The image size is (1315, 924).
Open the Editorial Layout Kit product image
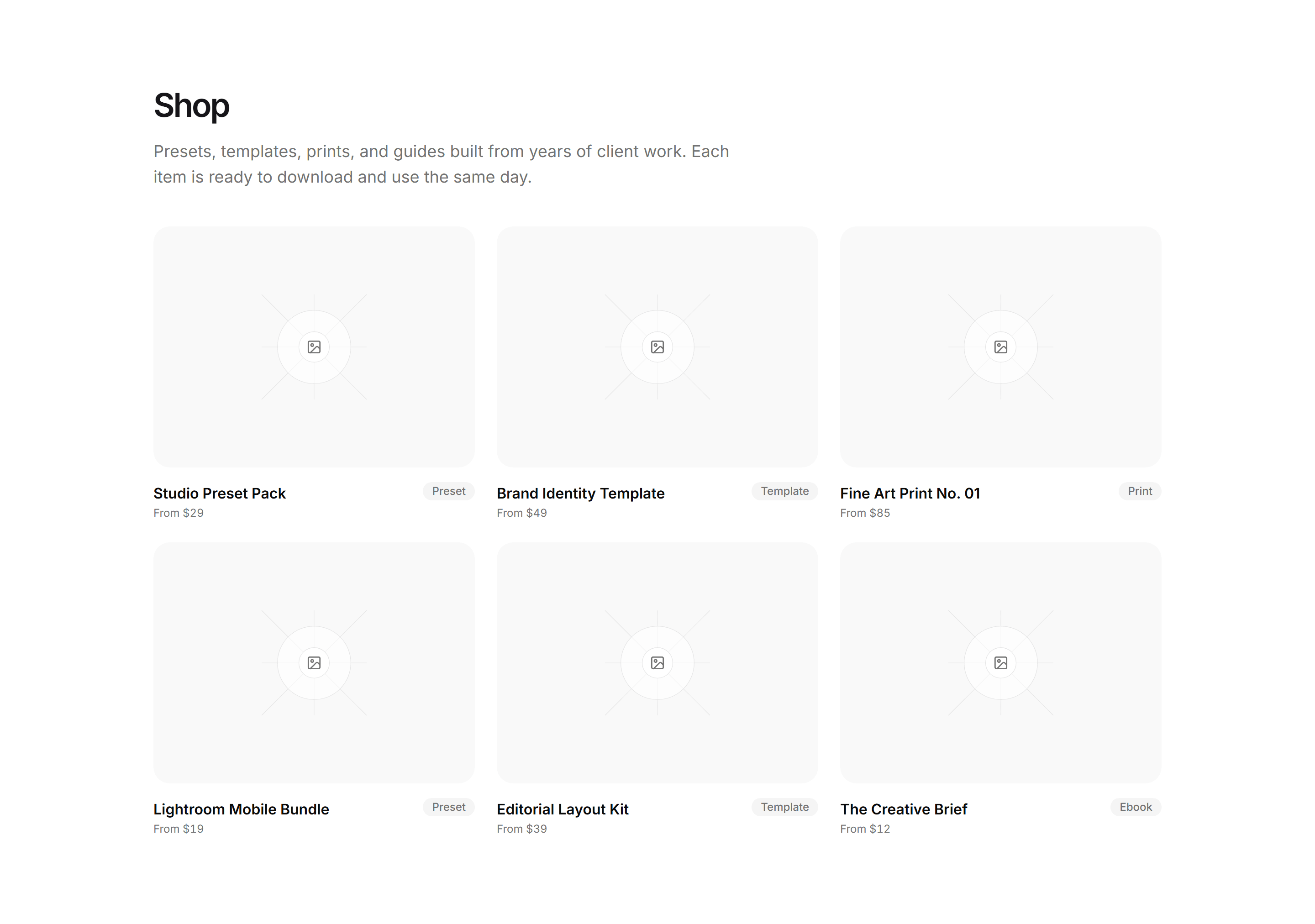(657, 663)
